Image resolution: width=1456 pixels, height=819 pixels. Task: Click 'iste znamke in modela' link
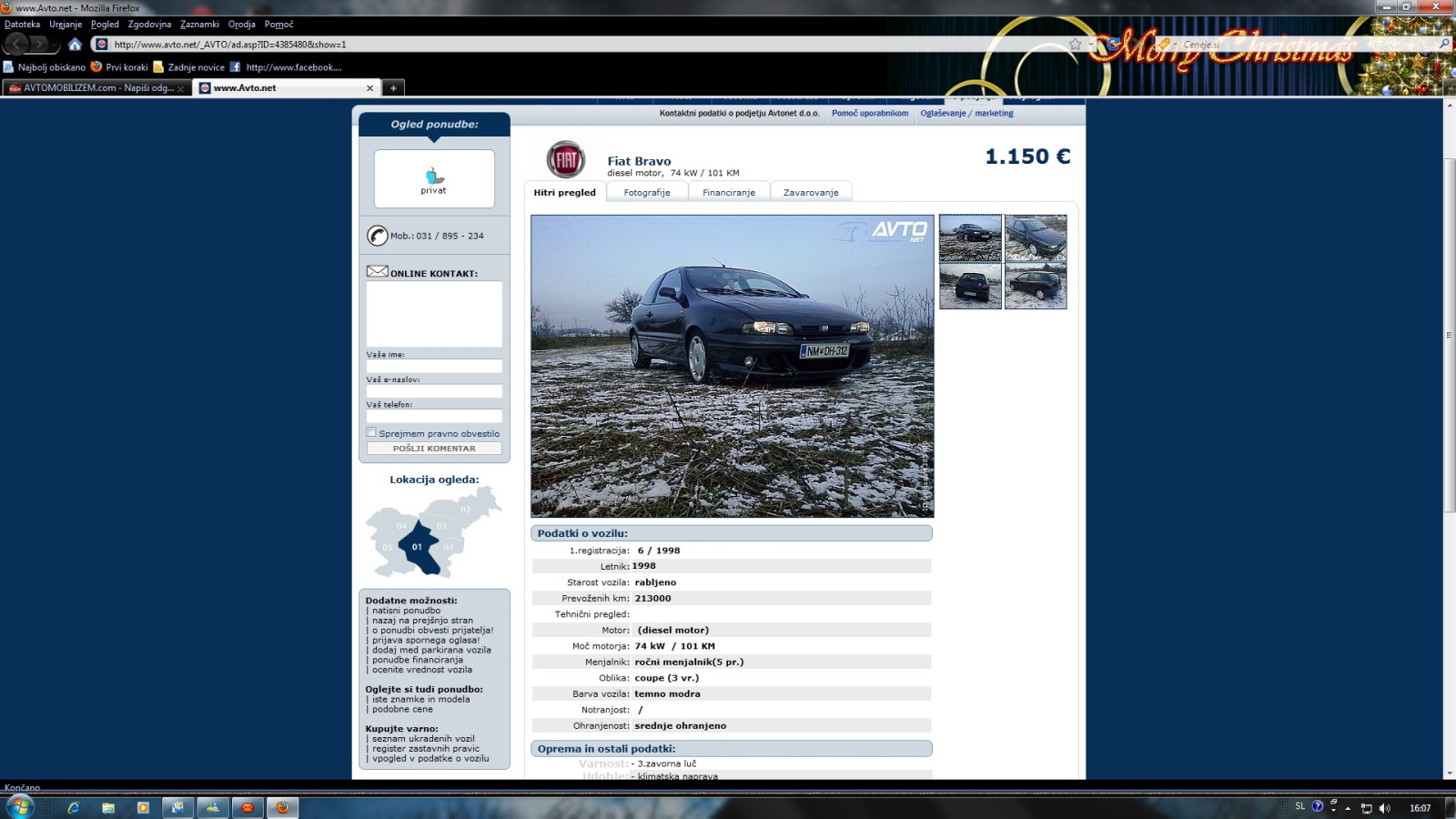click(420, 699)
